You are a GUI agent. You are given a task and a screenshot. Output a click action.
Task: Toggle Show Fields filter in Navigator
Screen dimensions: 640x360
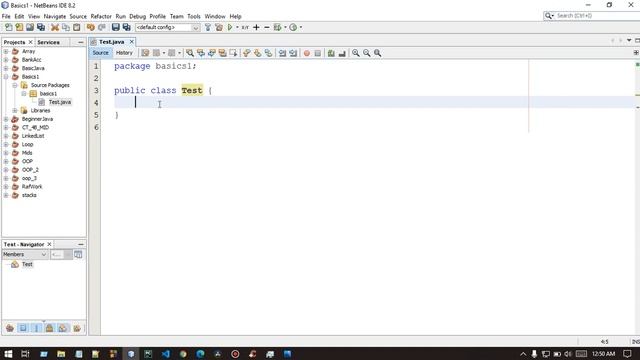tap(23, 328)
